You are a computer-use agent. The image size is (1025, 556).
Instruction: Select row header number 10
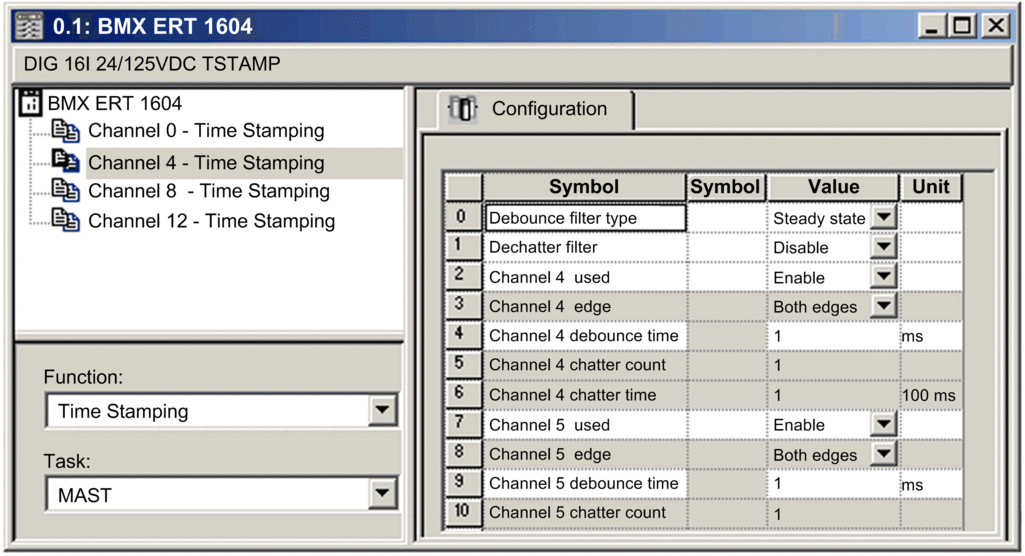(x=462, y=512)
